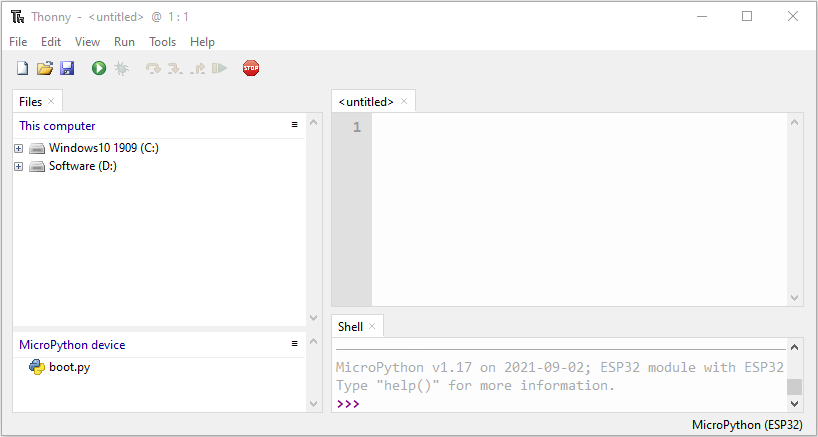The width and height of the screenshot is (818, 437).
Task: Click the Shell scrollbar thumb
Action: (x=794, y=387)
